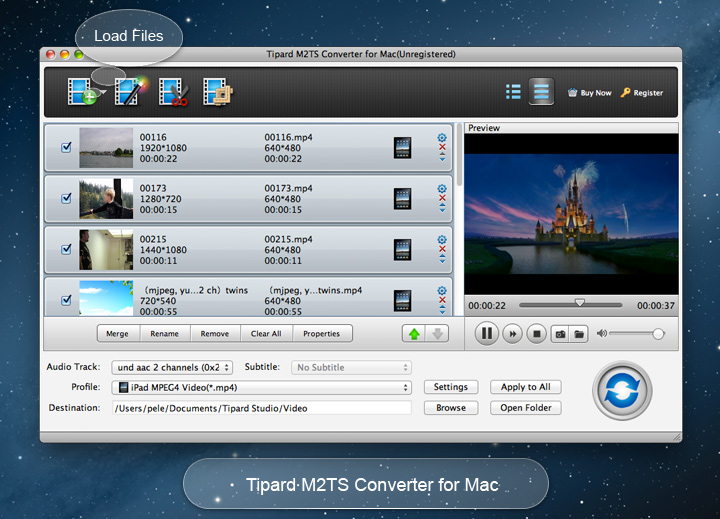Click the Remove button

click(214, 333)
